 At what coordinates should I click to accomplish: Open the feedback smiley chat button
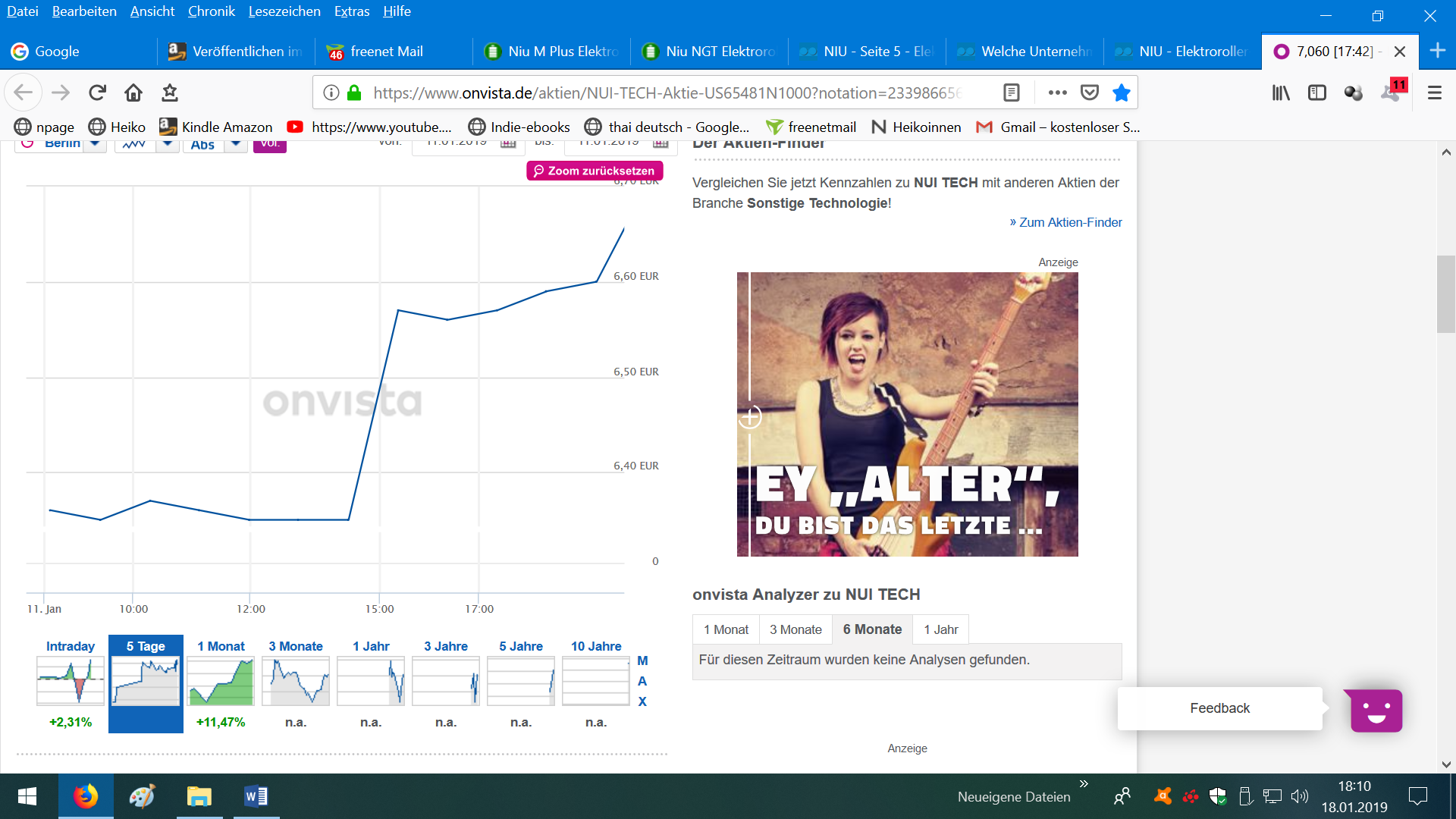click(x=1376, y=711)
